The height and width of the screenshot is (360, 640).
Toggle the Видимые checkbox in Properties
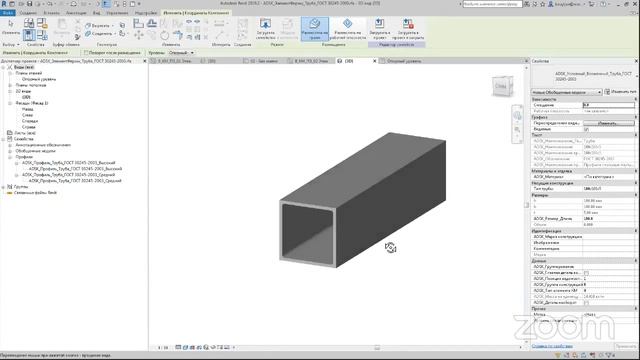tap(586, 129)
